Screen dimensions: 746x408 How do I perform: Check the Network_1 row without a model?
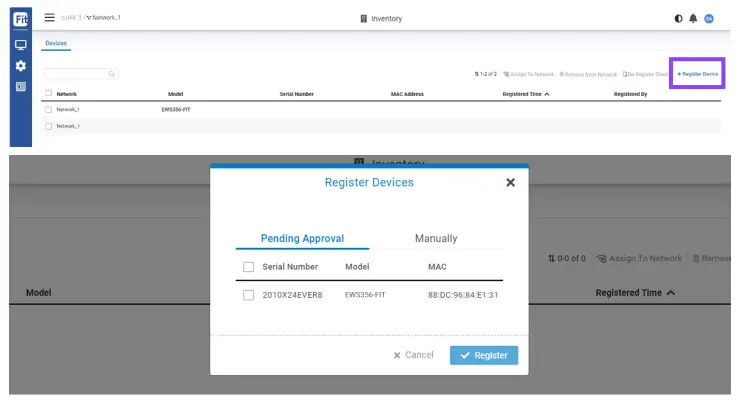[x=49, y=126]
